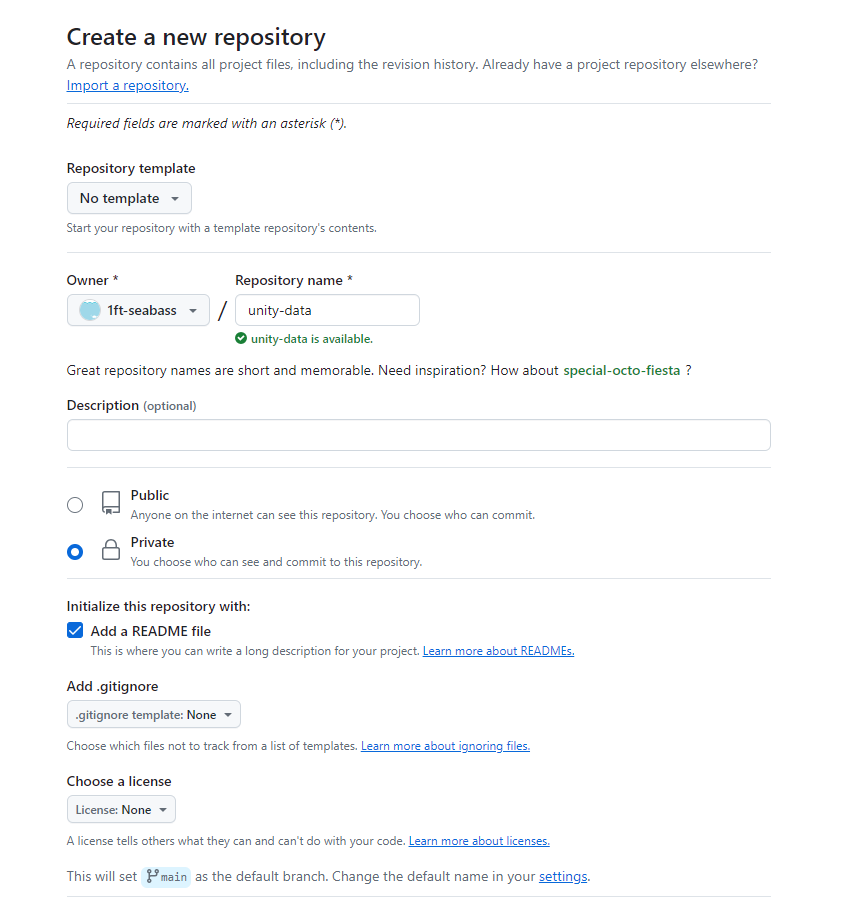Expand the Owner 1ft-seabass dropdown
Viewport: 865px width, 907px height.
coord(138,310)
